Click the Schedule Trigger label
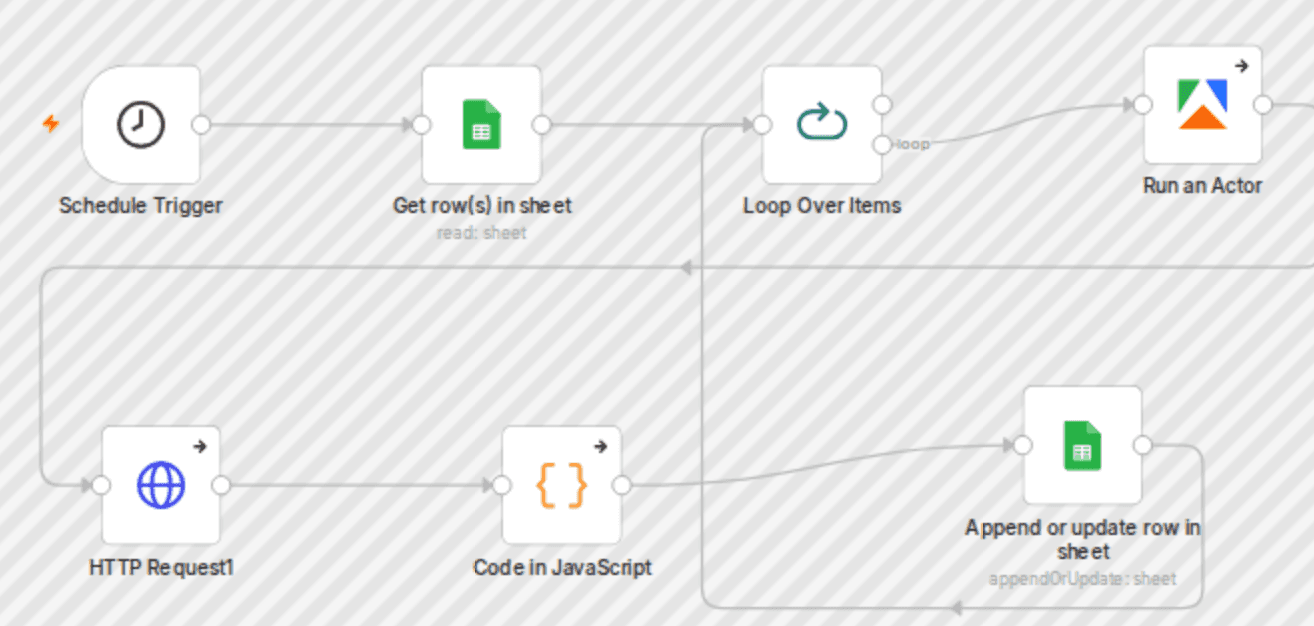The width and height of the screenshot is (1314, 626). [x=141, y=206]
